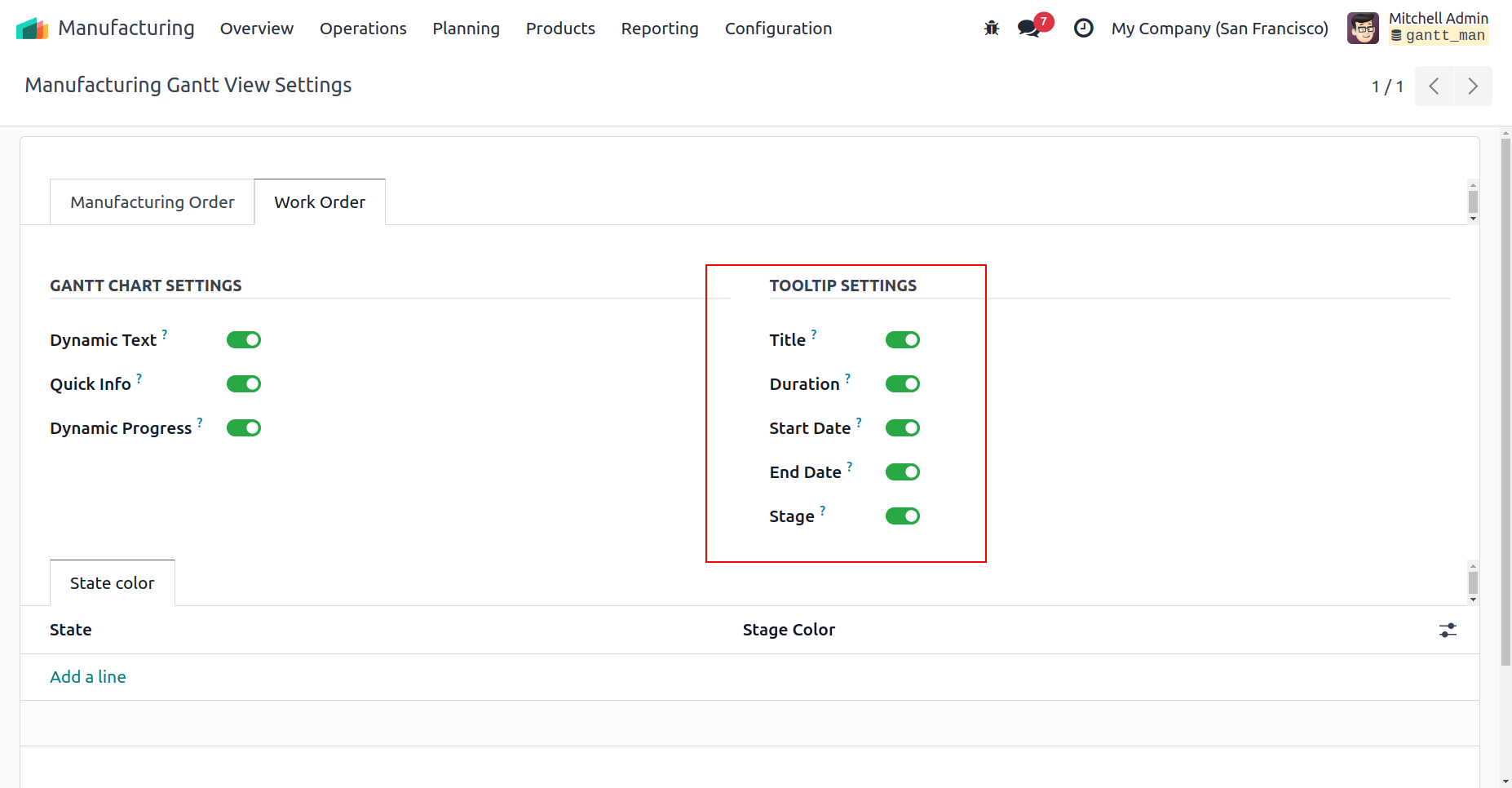Toggle the tooltip Stage switch

902,516
